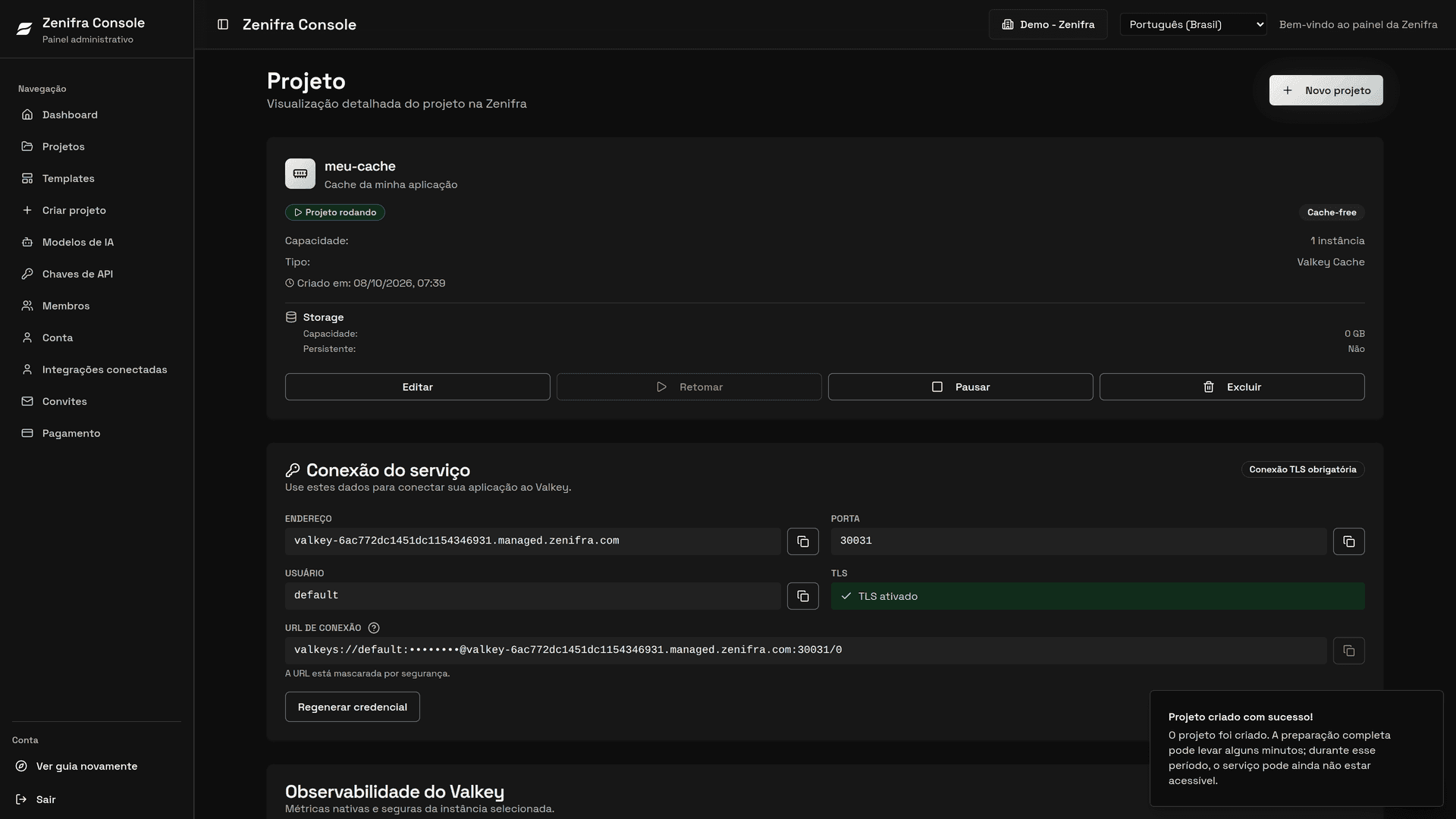Toggle the sidebar panel icon
Viewport: 1456px width, 819px height.
coord(223,24)
